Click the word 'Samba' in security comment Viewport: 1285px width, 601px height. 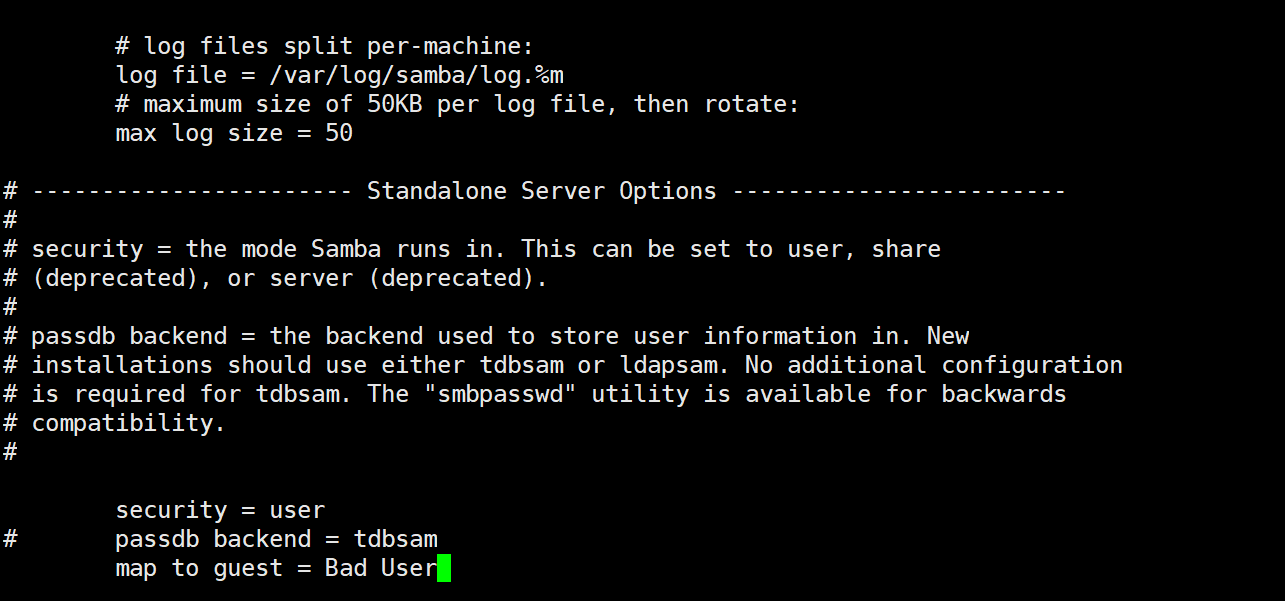[346, 249]
